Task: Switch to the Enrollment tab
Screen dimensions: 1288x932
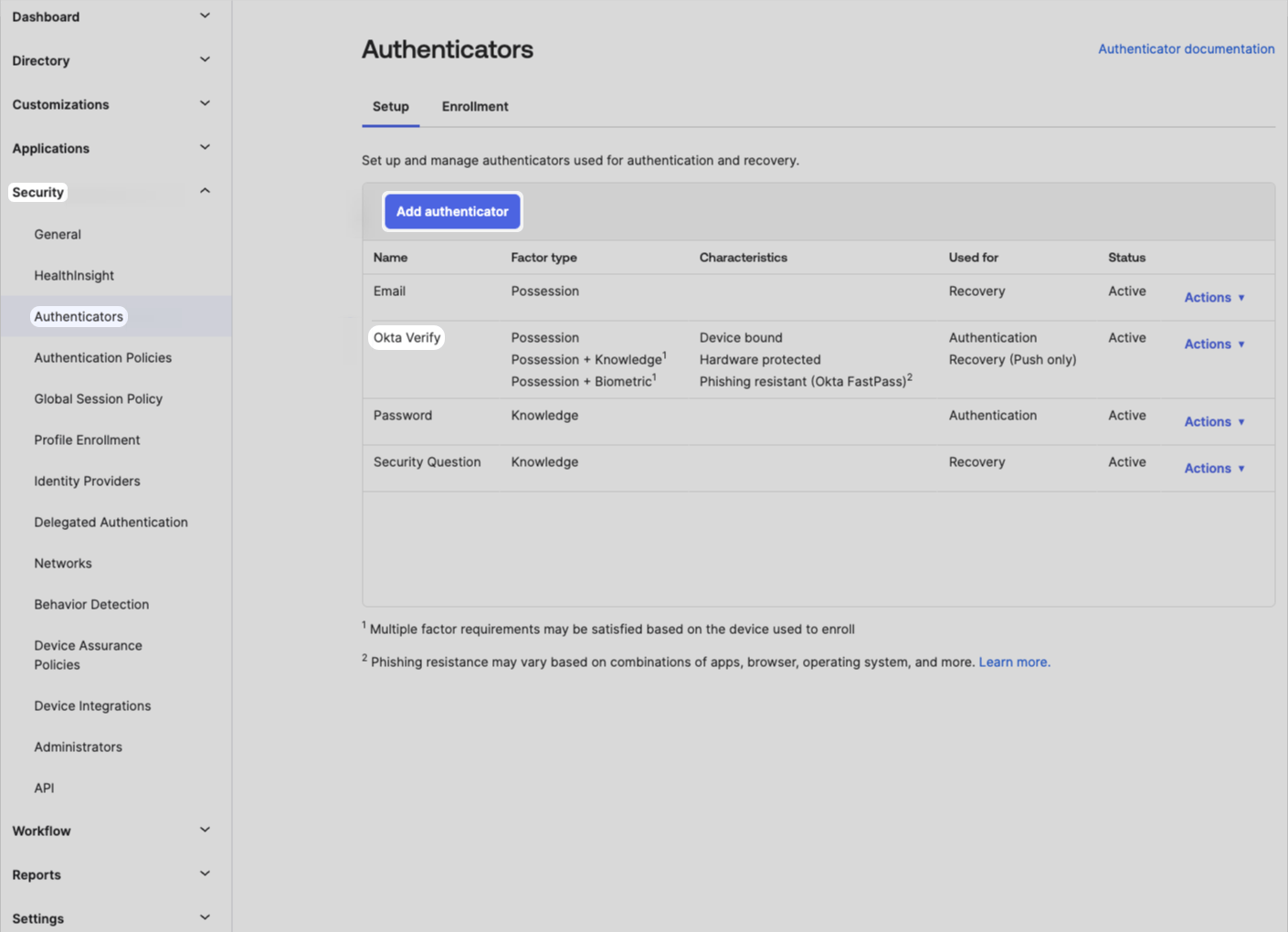Action: tap(475, 106)
